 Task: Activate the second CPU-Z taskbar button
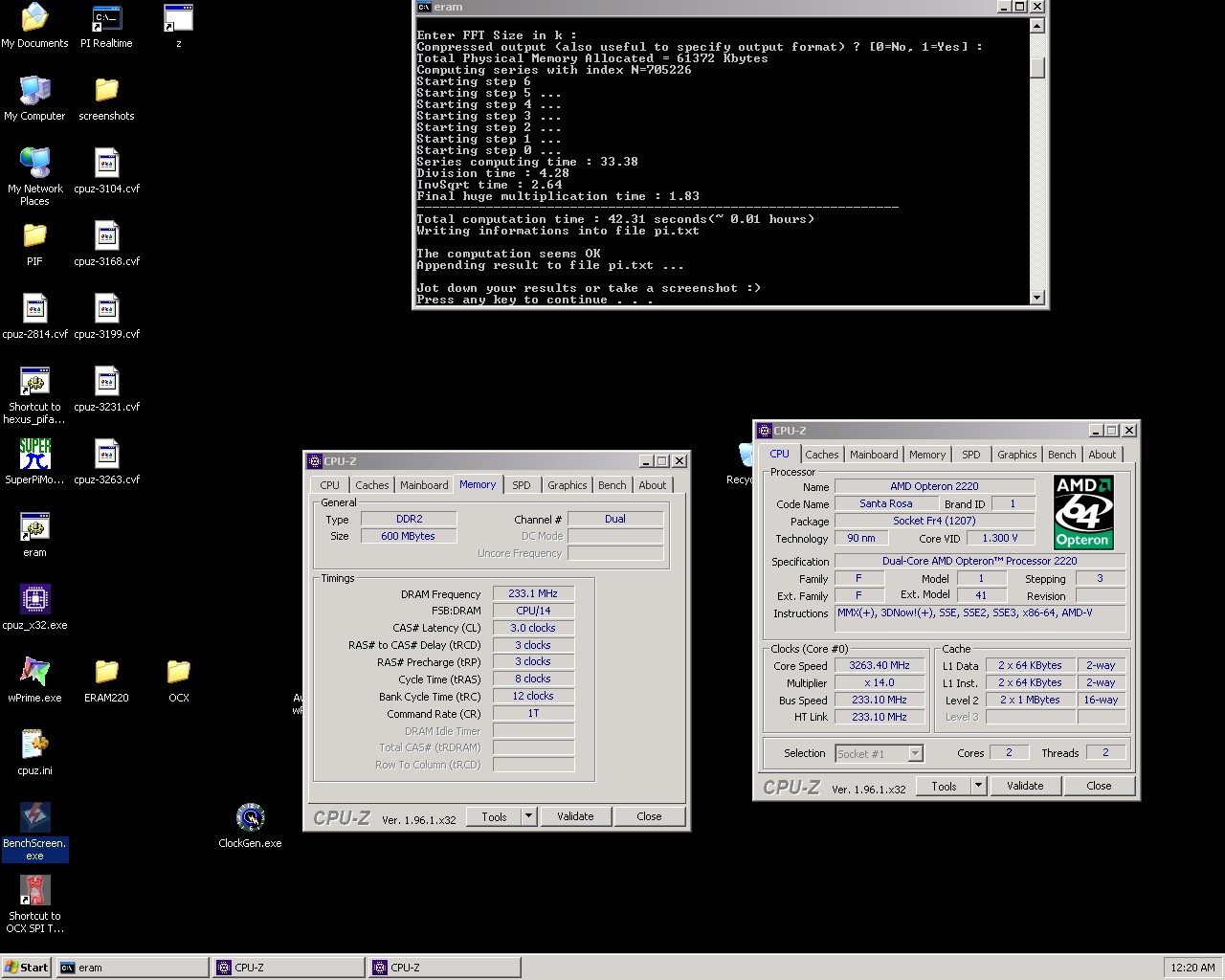tap(444, 968)
